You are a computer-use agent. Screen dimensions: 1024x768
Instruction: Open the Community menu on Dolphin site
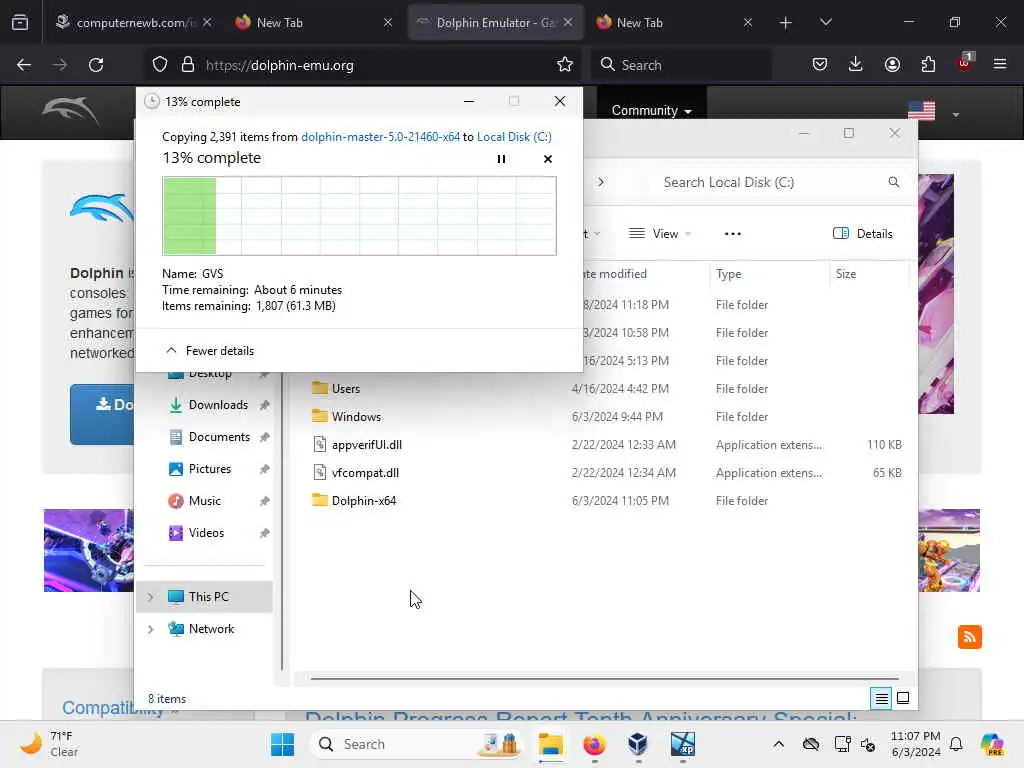pyautogui.click(x=651, y=110)
